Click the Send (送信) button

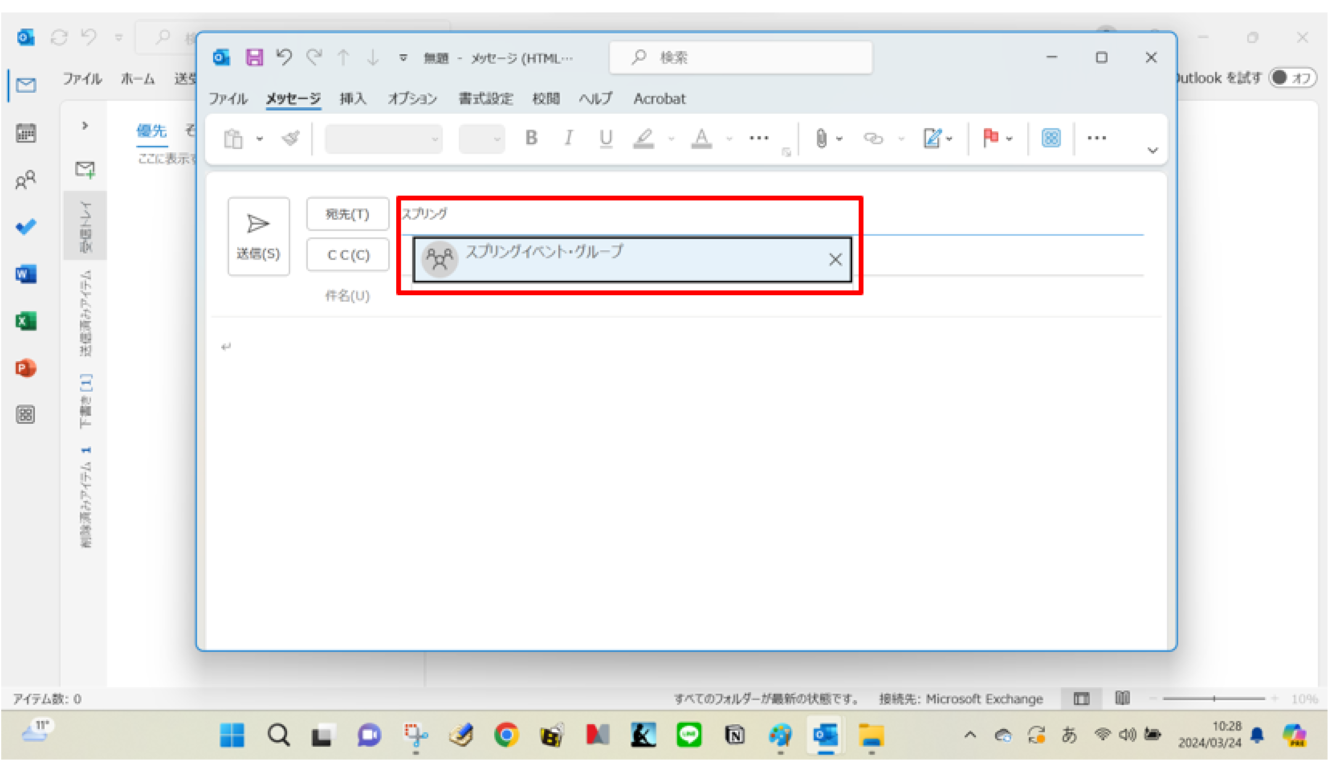(x=258, y=236)
